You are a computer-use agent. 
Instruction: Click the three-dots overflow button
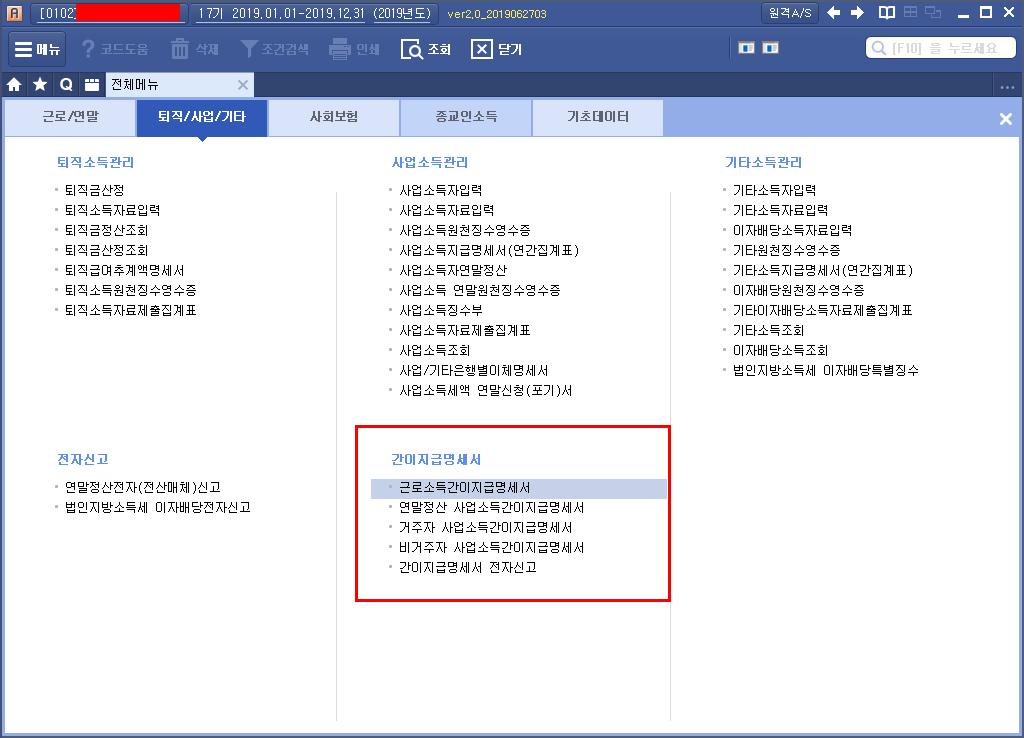(1007, 86)
